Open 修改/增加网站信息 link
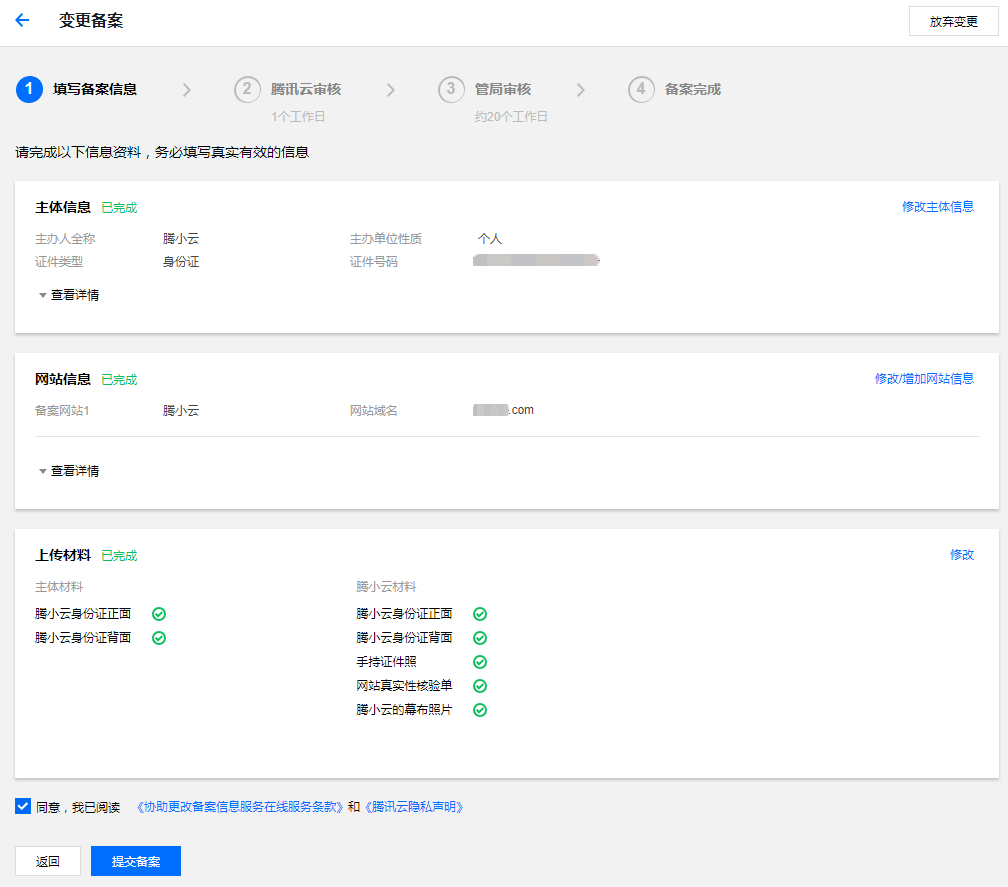The image size is (1008, 887). coord(924,379)
